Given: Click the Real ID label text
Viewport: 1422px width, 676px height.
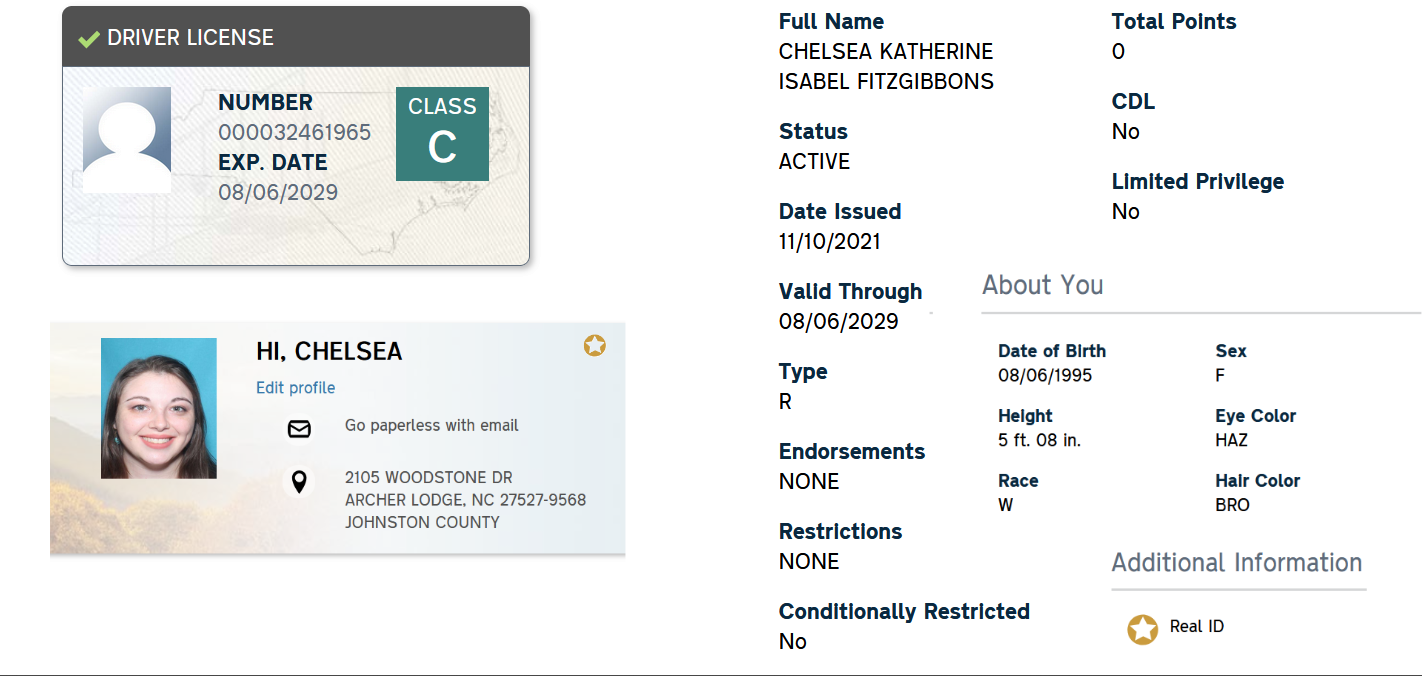Looking at the screenshot, I should coord(1197,627).
